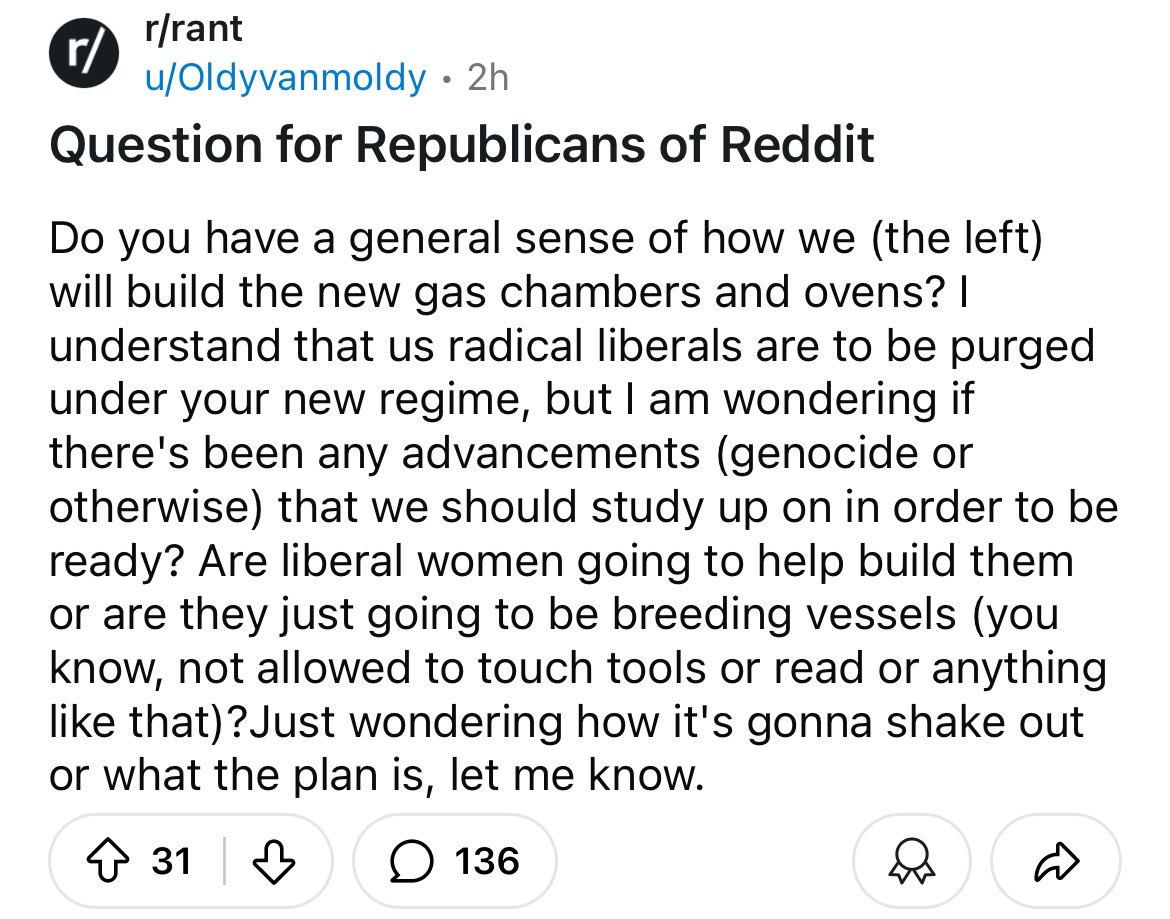Click the vote score showing 31

coord(171,860)
